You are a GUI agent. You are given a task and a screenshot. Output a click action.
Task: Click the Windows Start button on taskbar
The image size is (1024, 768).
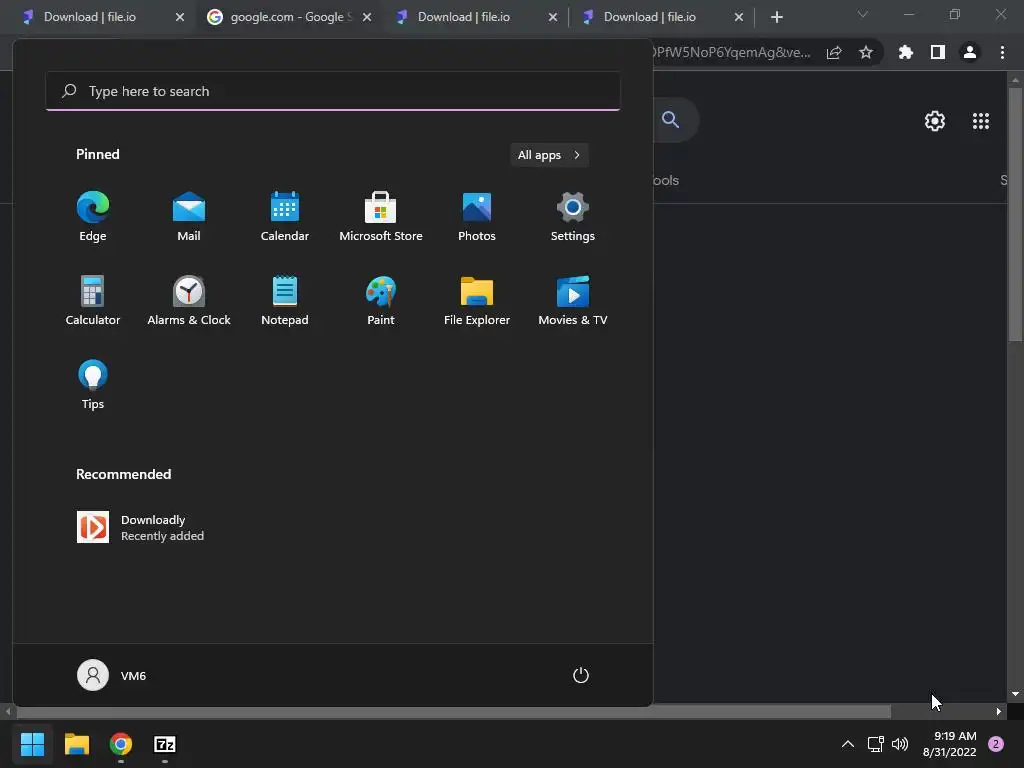pos(33,744)
